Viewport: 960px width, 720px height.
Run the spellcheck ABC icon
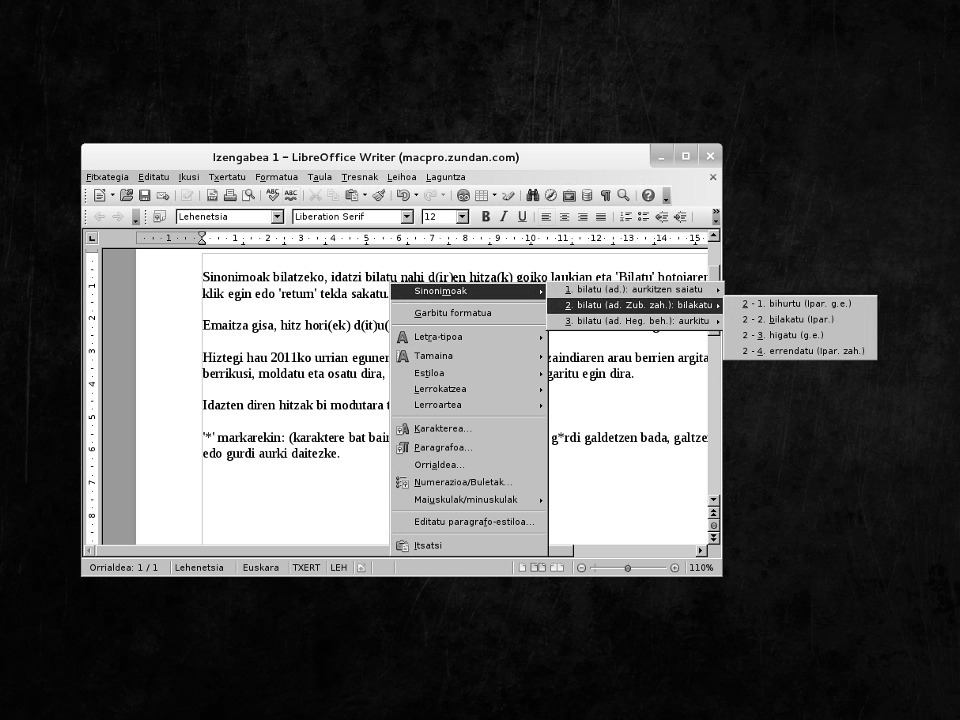273,196
